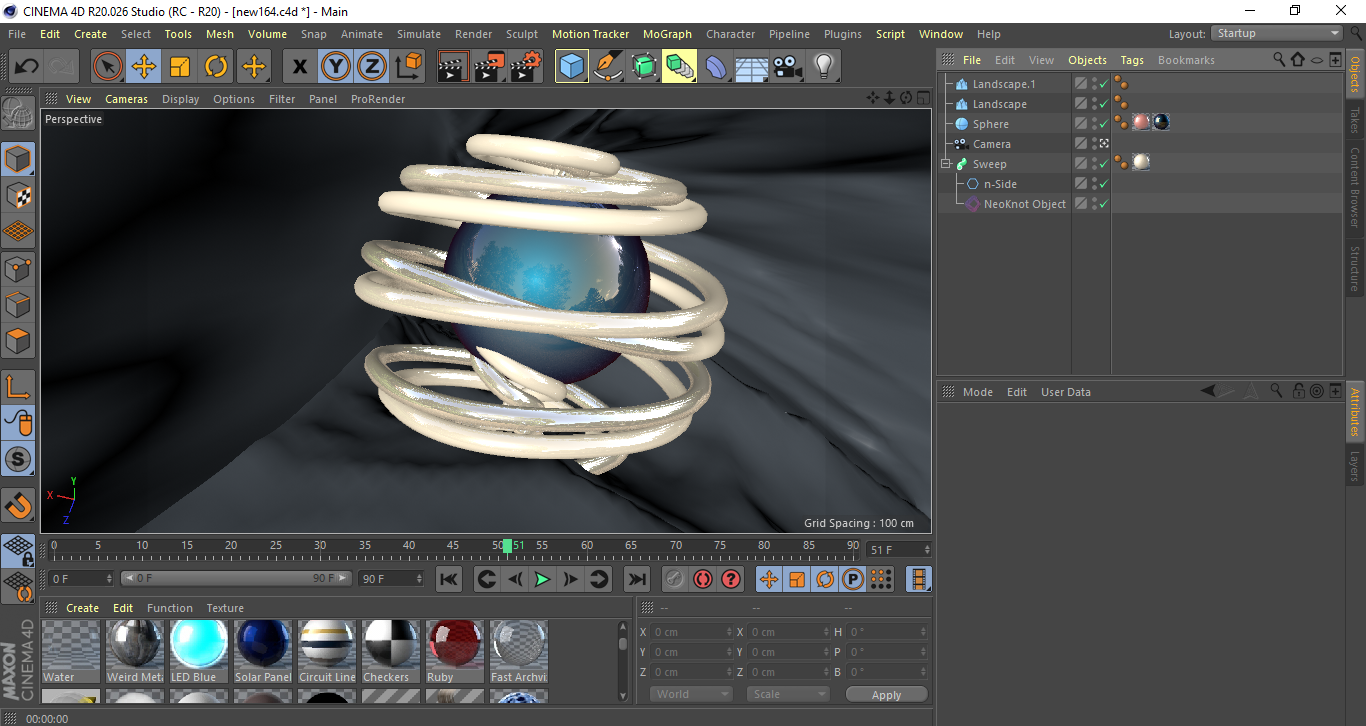Click the current frame 51 F field

coord(899,550)
